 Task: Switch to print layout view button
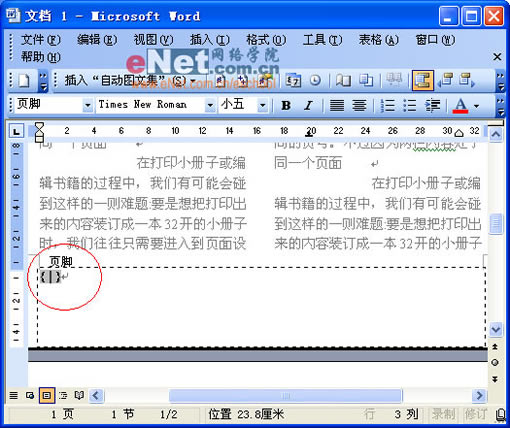coord(47,396)
